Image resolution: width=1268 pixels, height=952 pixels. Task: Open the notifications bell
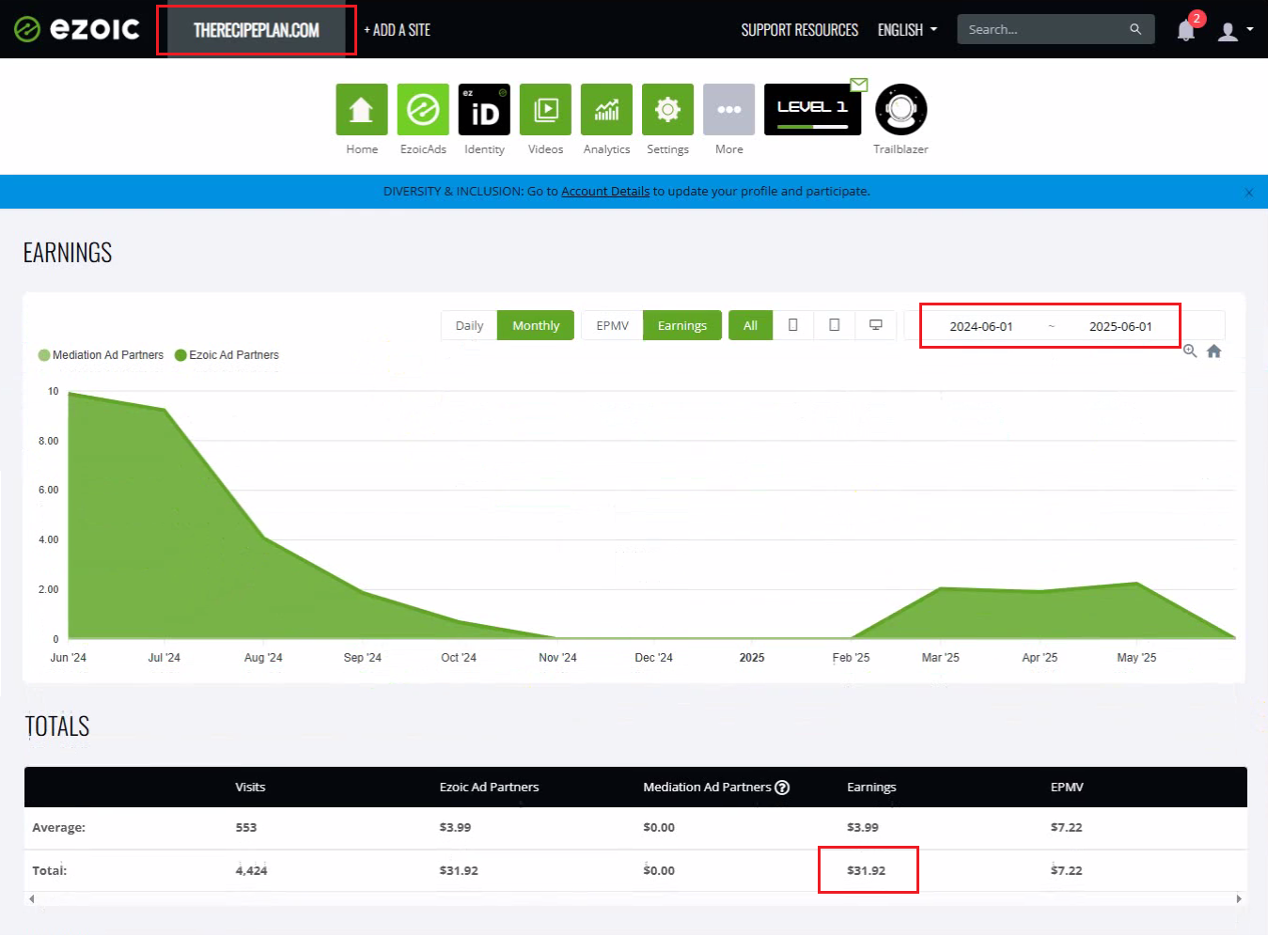1186,30
